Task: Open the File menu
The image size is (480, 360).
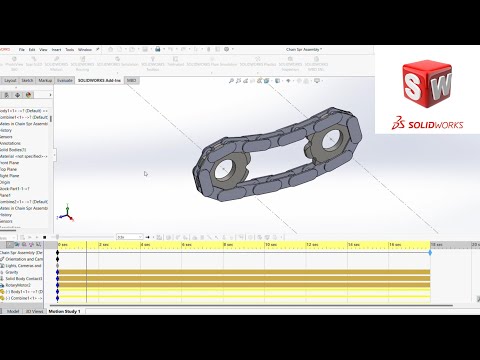Action: click(22, 50)
